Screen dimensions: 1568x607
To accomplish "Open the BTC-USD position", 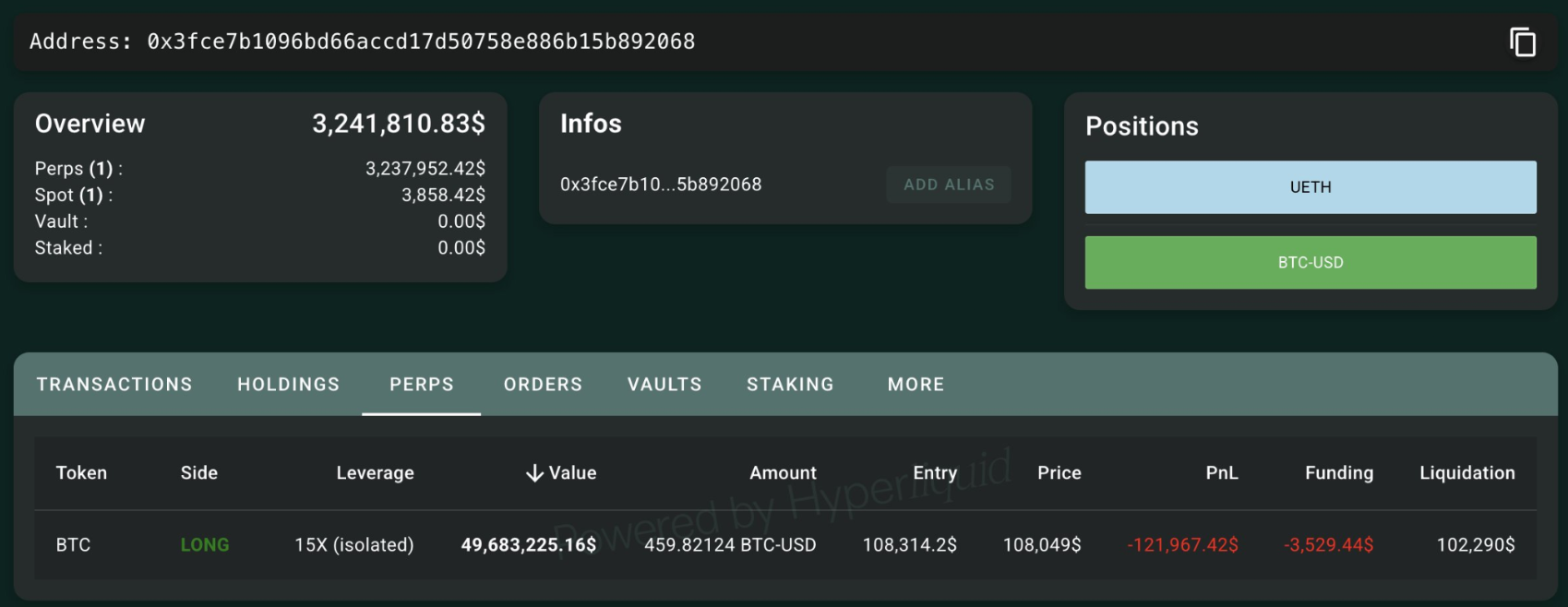I will (x=1310, y=262).
